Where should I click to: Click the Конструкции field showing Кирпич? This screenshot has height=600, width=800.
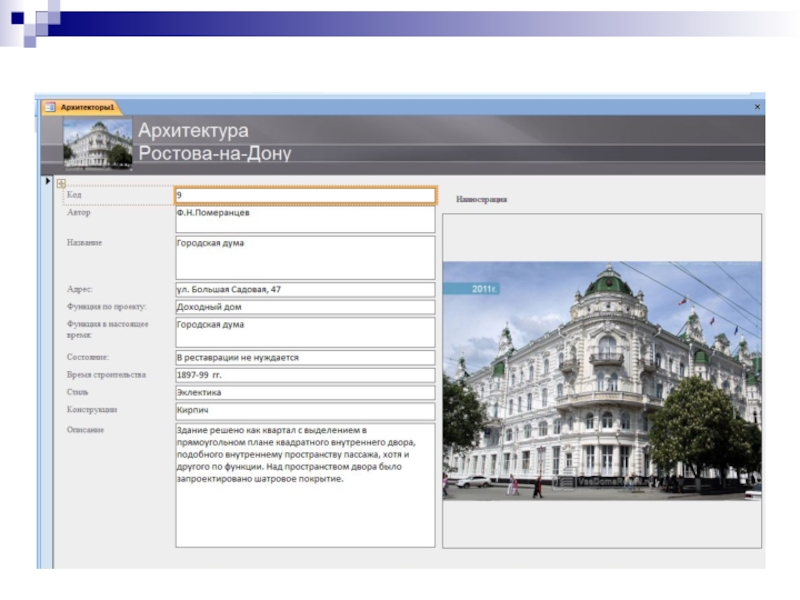[x=305, y=411]
